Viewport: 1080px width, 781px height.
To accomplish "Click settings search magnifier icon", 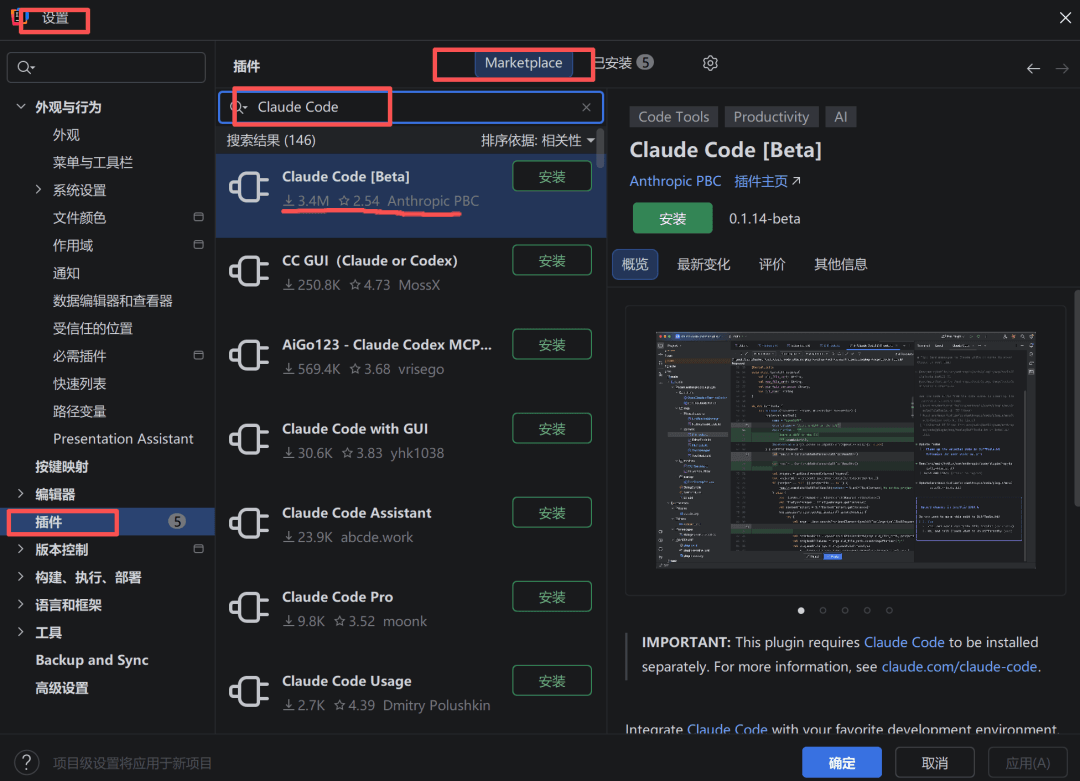I will [x=25, y=67].
